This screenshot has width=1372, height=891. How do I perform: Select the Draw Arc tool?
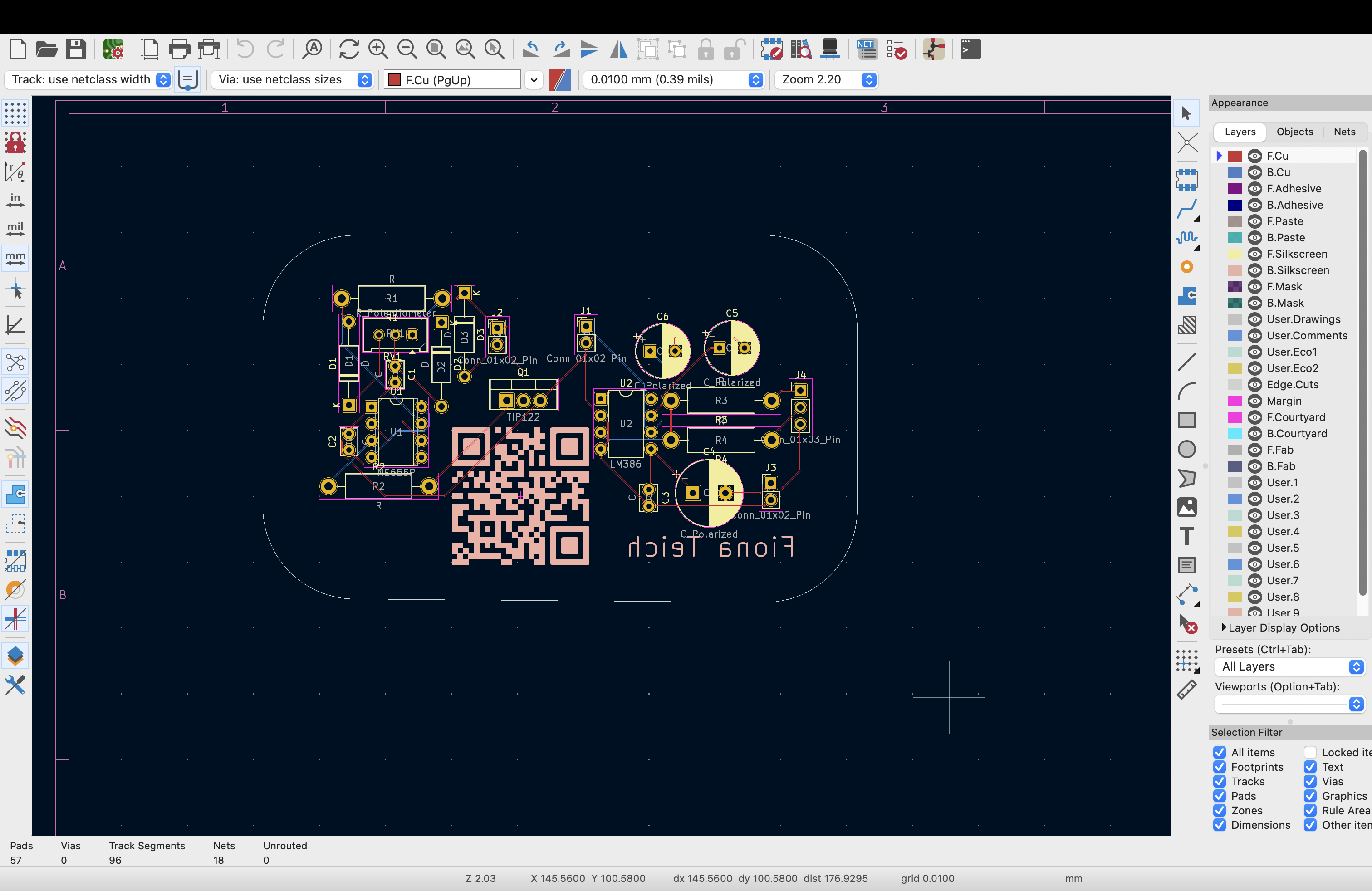click(1186, 392)
